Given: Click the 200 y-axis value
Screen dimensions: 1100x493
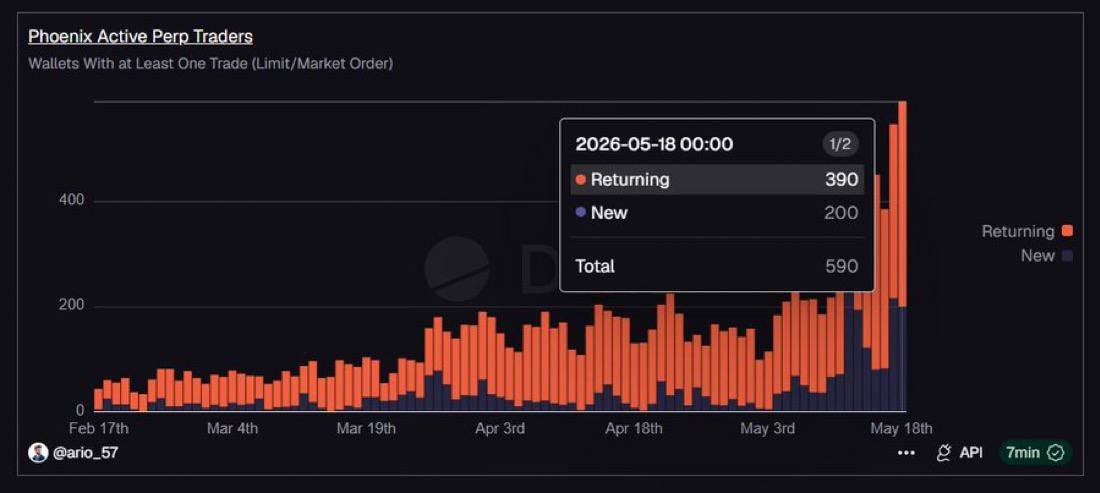Looking at the screenshot, I should 72,306.
